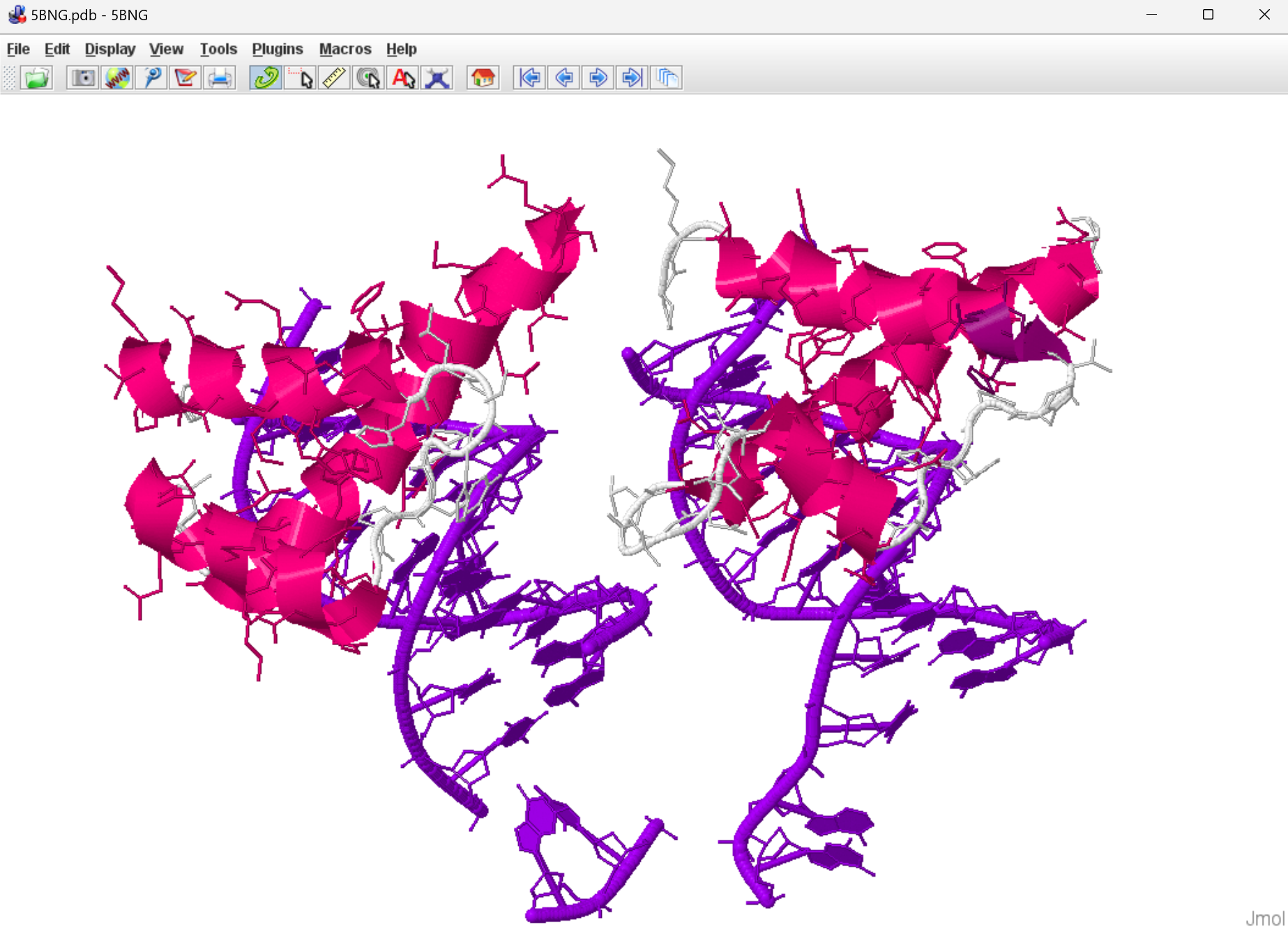Click the script editor pencil icon
This screenshot has width=1288, height=929.
pos(185,77)
